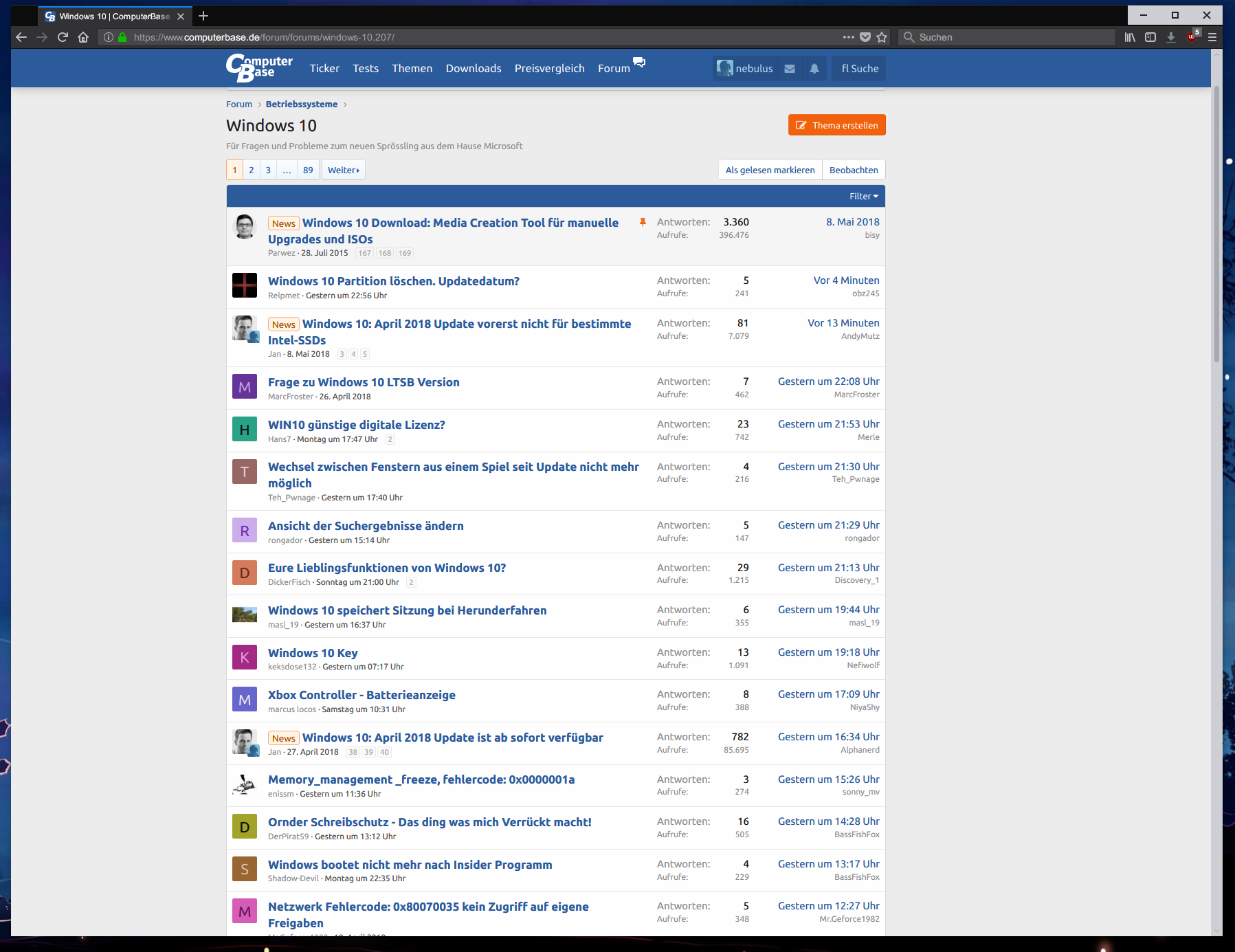Open the Tests section
Screen dimensions: 1235x952
(x=366, y=69)
